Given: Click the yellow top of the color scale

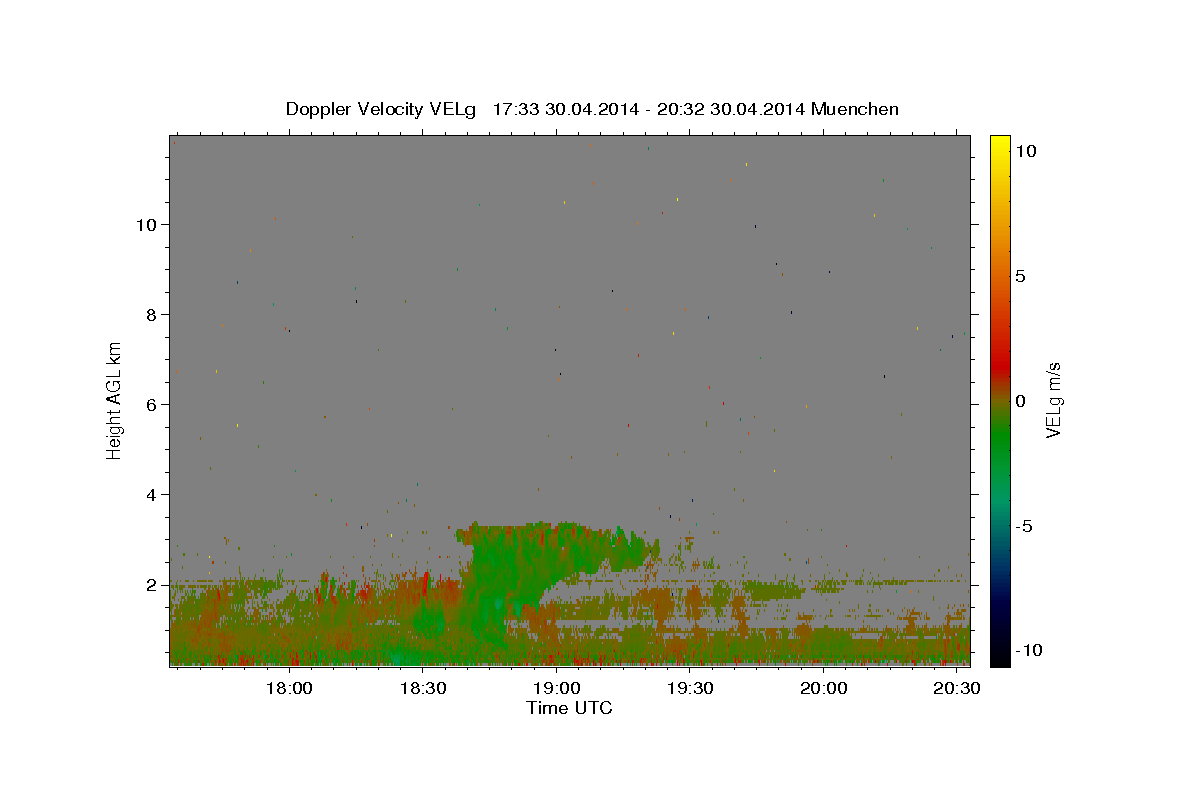Looking at the screenshot, I should tap(999, 141).
